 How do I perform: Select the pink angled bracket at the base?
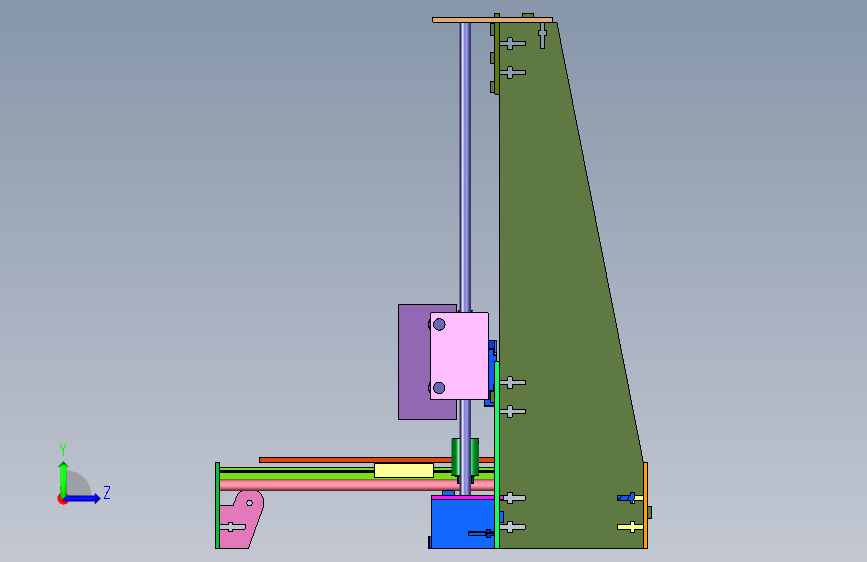[240, 520]
